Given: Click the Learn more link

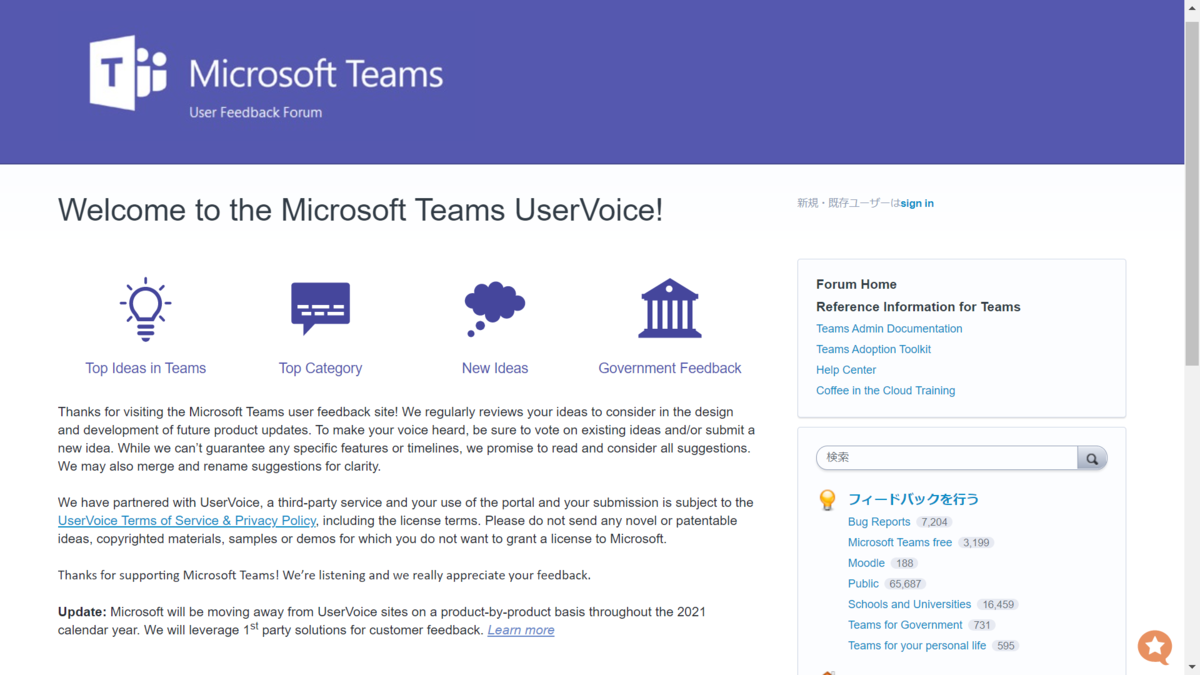Looking at the screenshot, I should point(521,630).
